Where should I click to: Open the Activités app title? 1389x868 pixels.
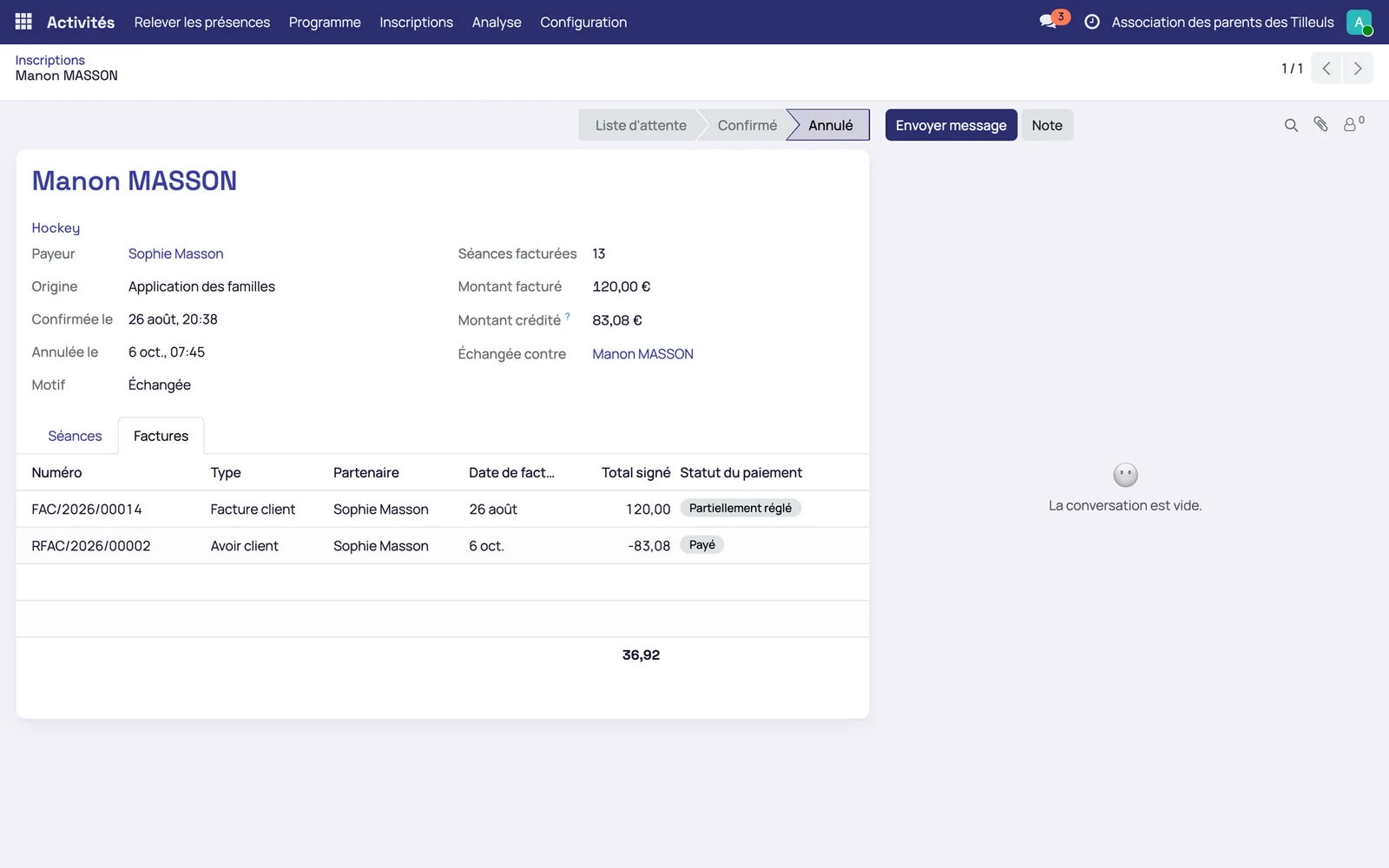[81, 23]
